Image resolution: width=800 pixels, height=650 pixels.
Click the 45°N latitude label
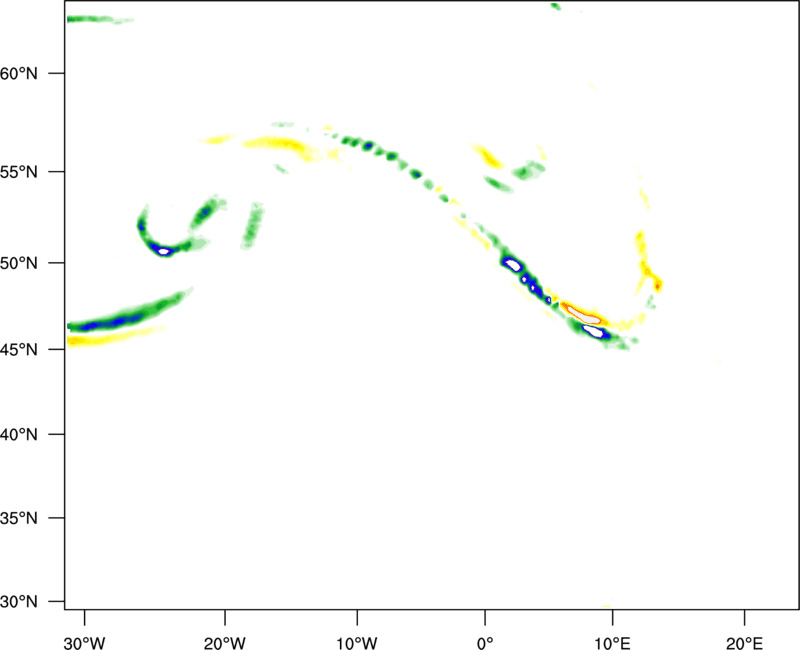pos(19,349)
